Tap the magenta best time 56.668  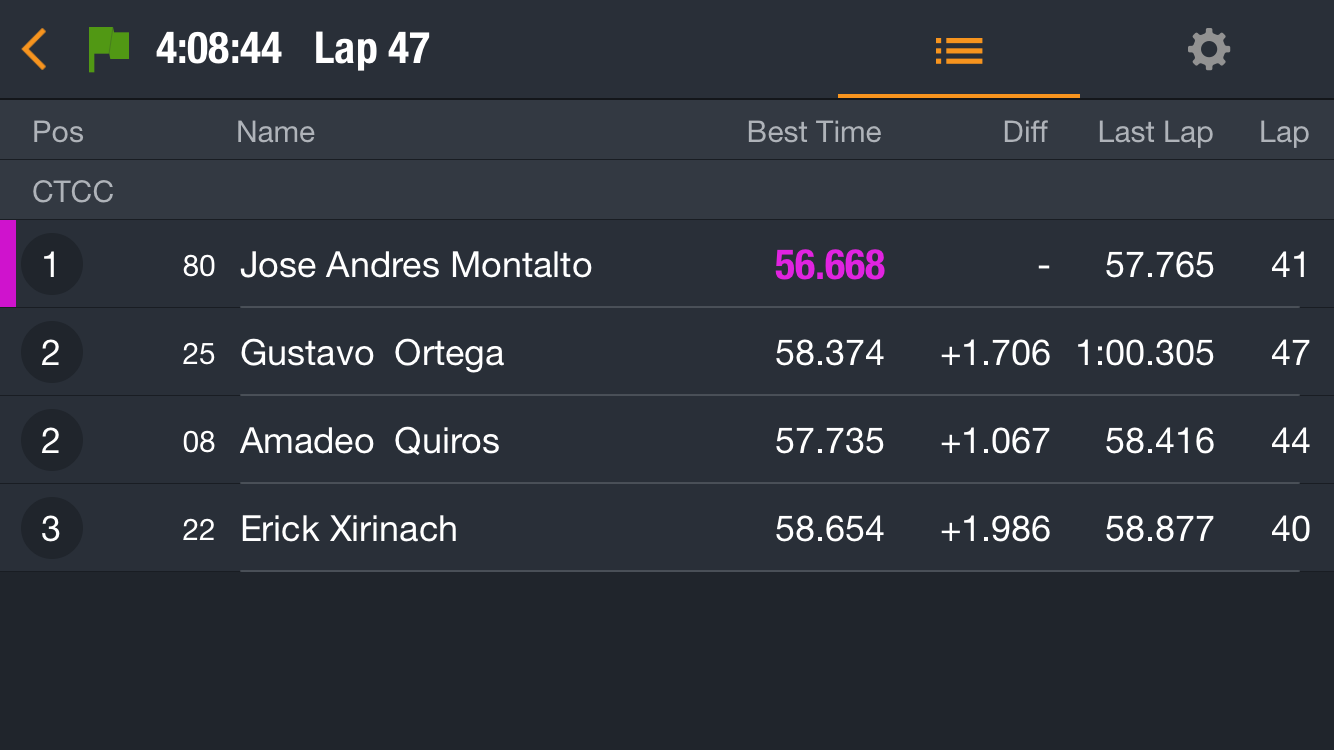coord(830,265)
